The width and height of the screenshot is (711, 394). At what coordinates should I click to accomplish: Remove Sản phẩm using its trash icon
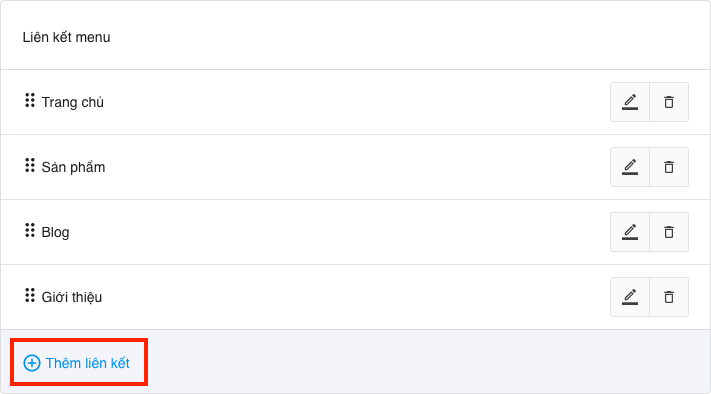click(669, 167)
